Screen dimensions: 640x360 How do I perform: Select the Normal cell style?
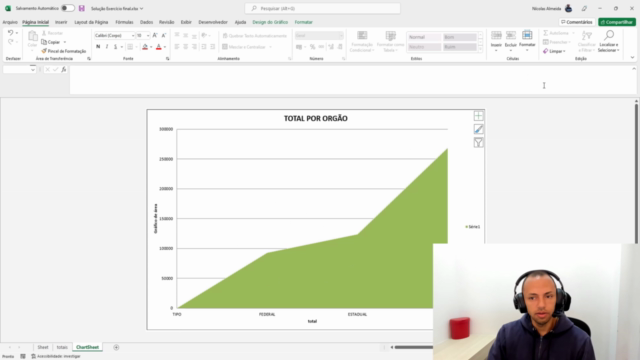point(424,37)
